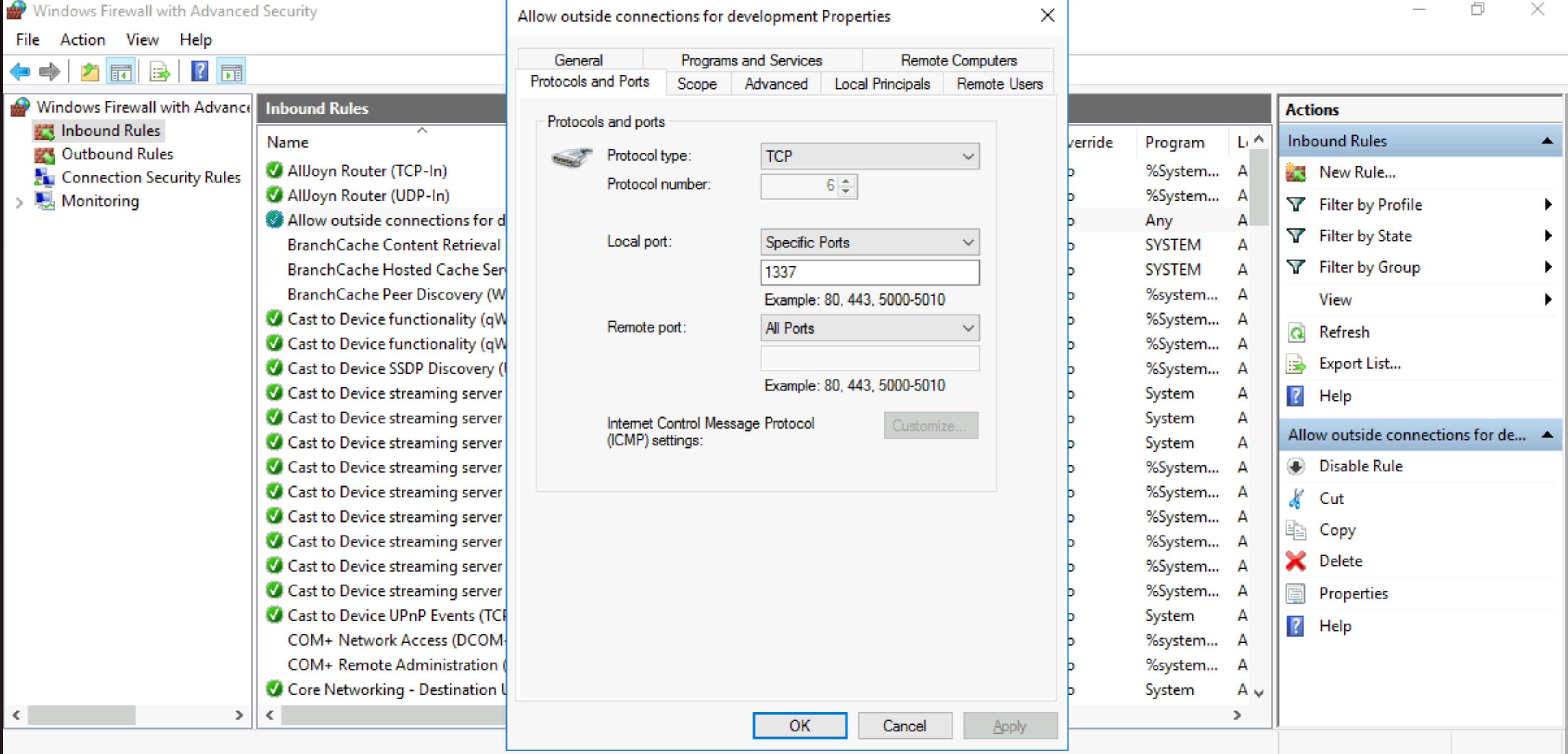Select the COM+ Network Access rule row
This screenshot has height=754, width=1568.
[397, 640]
